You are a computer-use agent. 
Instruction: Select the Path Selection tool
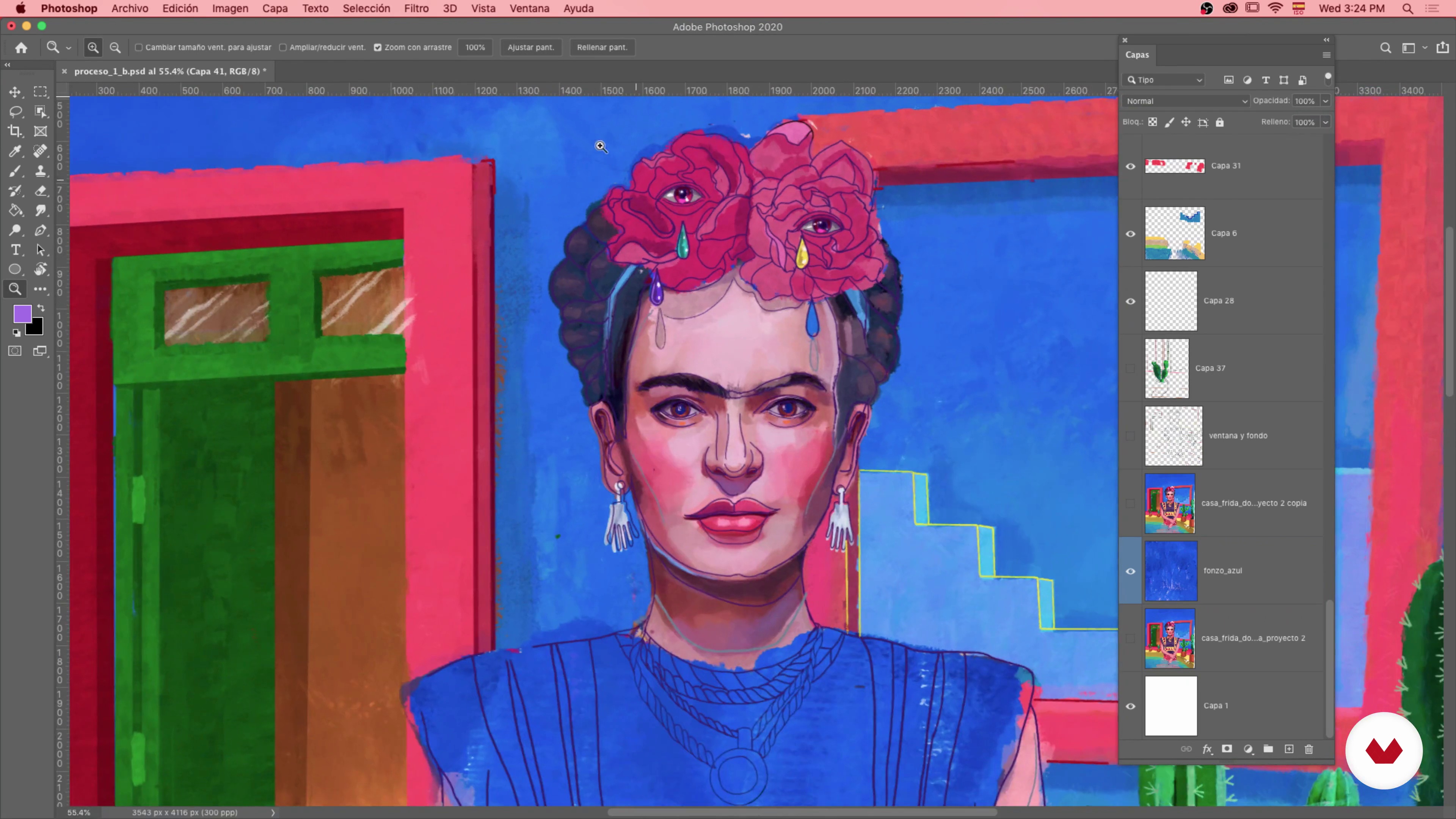pos(40,250)
